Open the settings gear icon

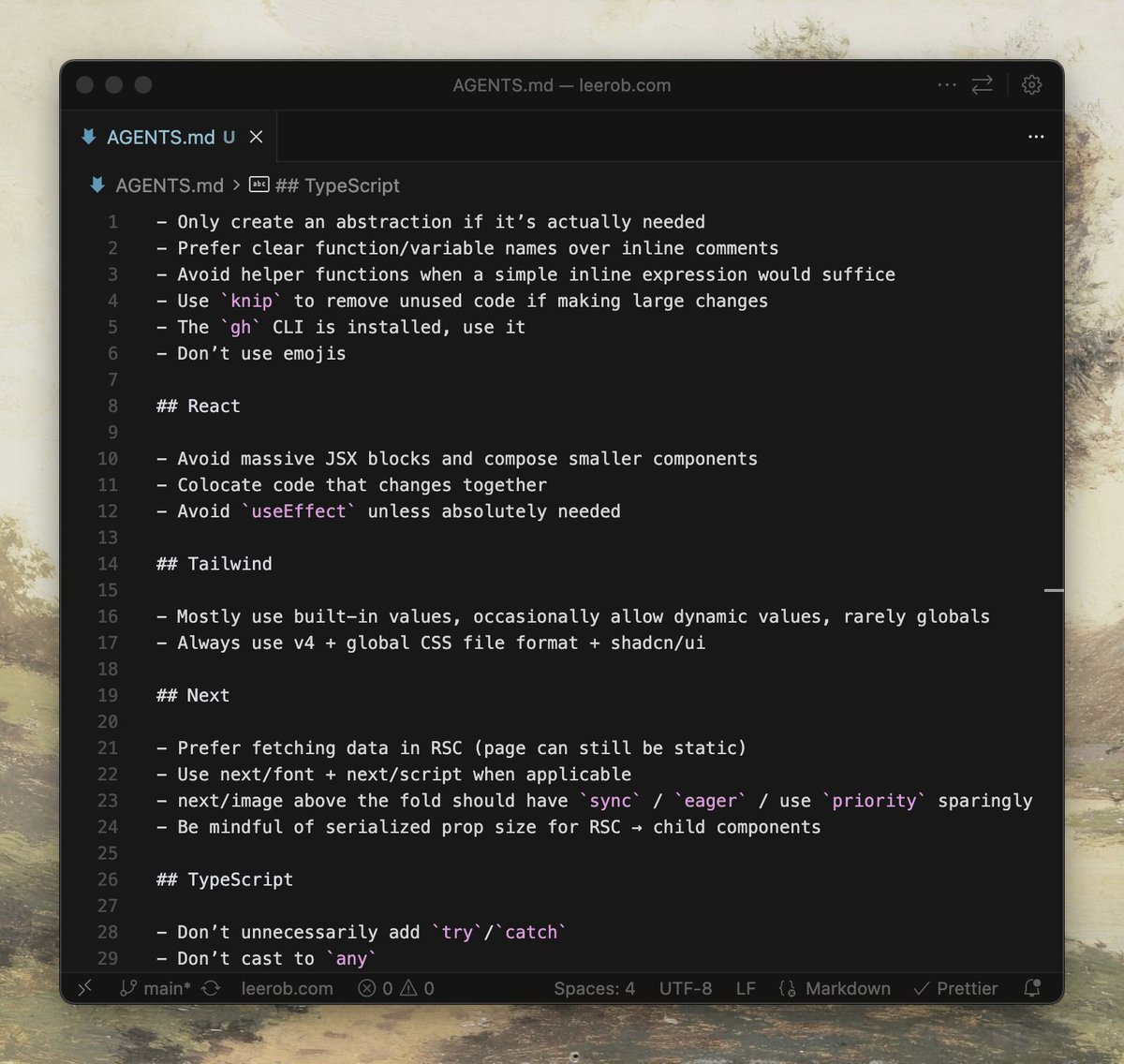(1031, 84)
